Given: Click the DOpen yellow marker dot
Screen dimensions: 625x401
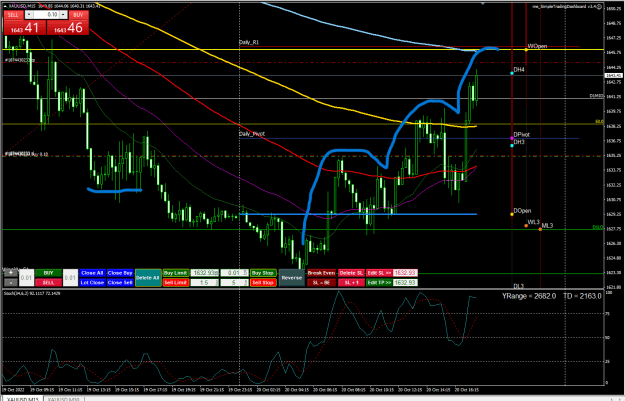Looking at the screenshot, I should 512,214.
